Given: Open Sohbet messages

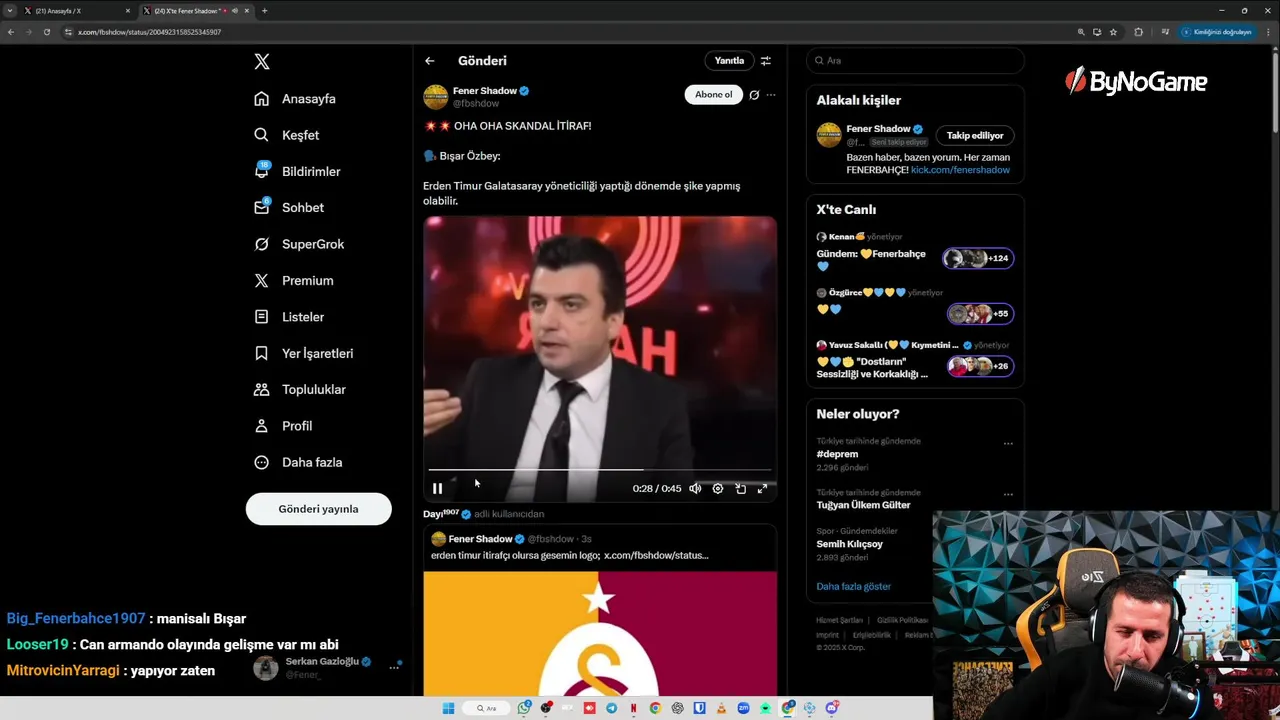Looking at the screenshot, I should point(289,208).
